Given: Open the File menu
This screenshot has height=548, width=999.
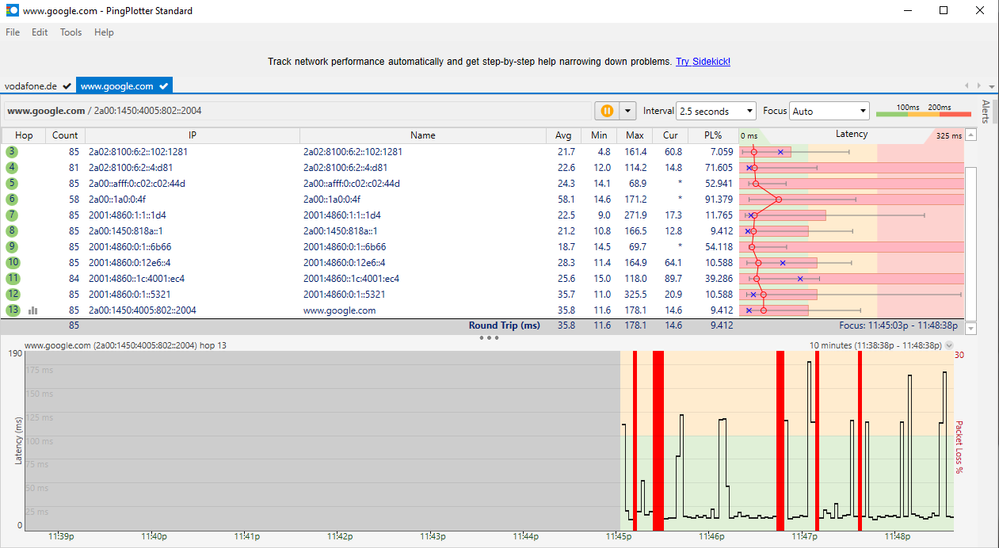Looking at the screenshot, I should point(13,32).
